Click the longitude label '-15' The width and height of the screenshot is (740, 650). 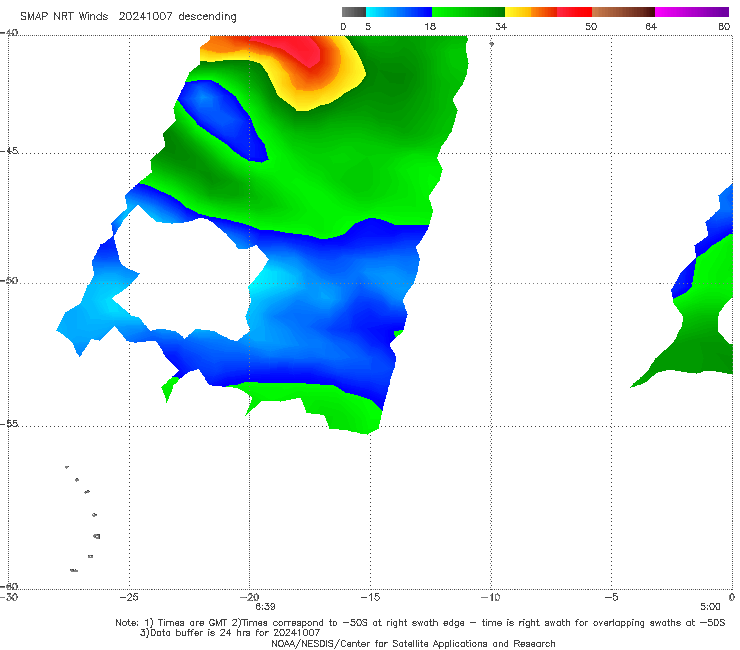(x=370, y=597)
